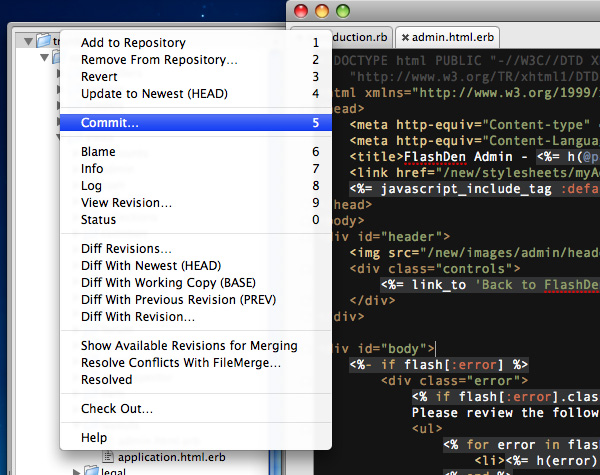Click the legal folder icon
This screenshot has width=600, height=475.
pyautogui.click(x=92, y=469)
